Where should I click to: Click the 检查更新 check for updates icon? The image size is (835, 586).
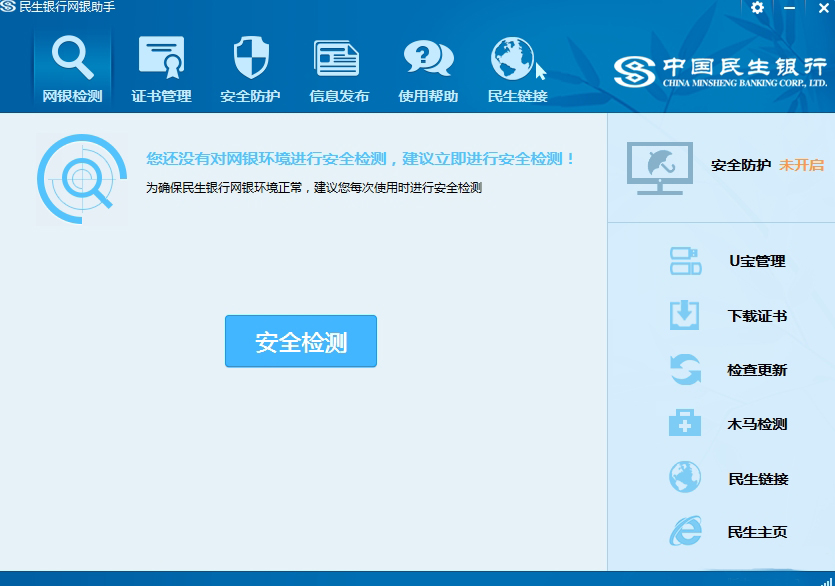[x=685, y=369]
